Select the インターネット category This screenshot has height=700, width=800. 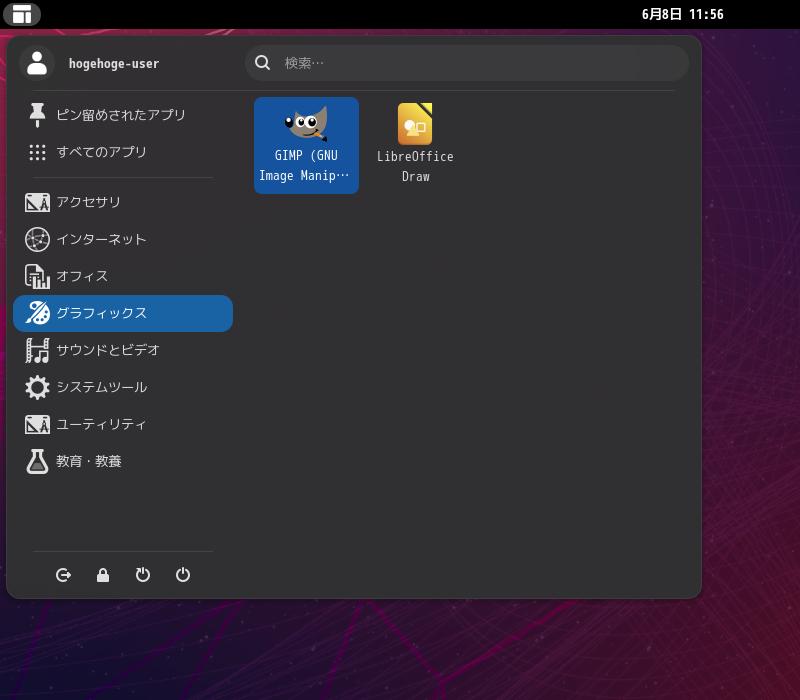123,239
